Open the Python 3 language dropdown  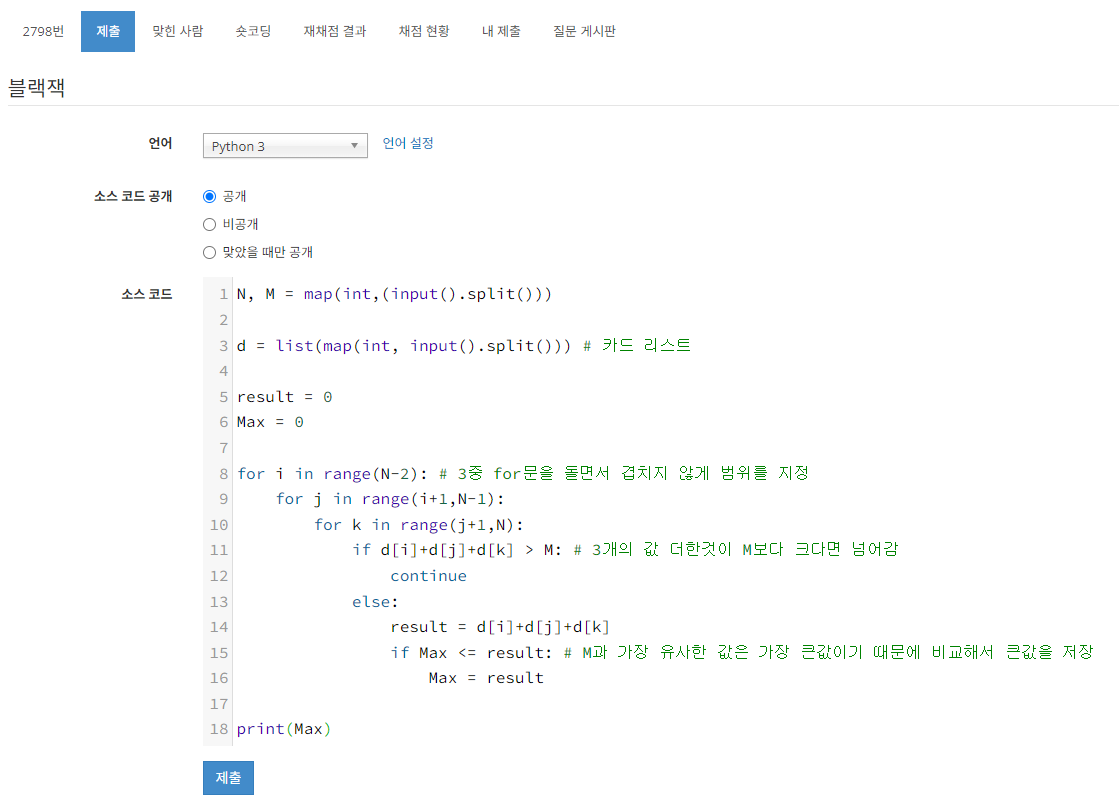[285, 146]
